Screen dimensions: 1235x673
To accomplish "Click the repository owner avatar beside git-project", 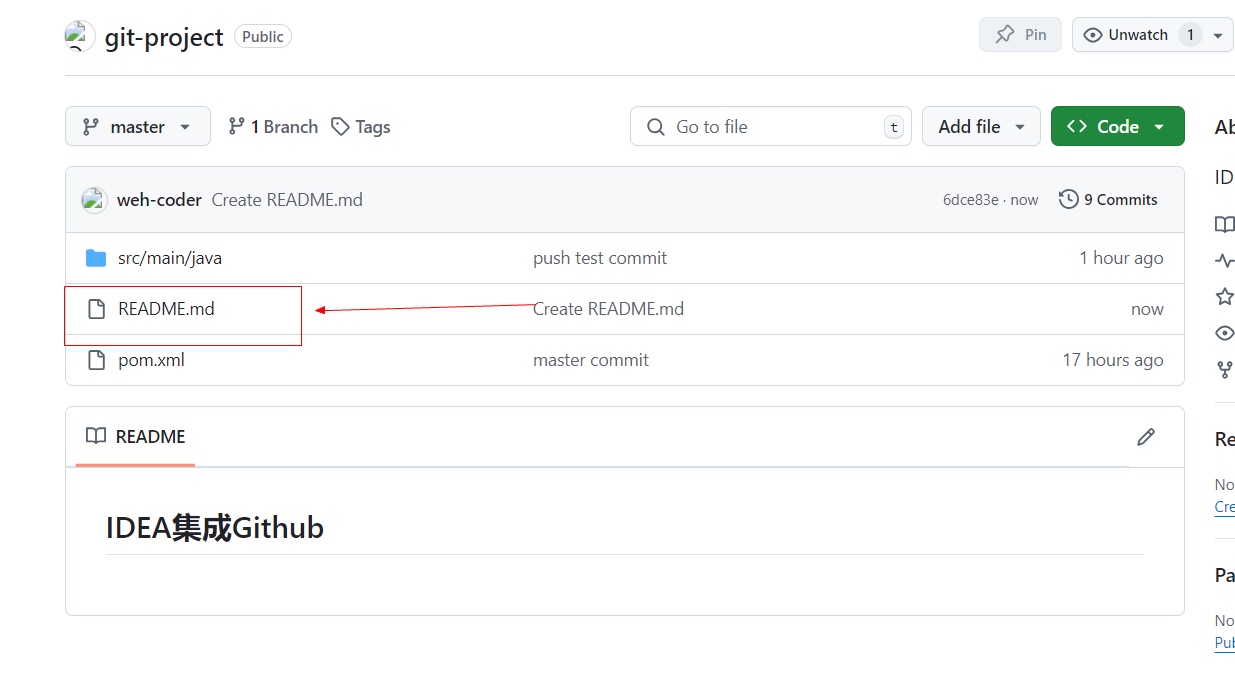I will 80,36.
